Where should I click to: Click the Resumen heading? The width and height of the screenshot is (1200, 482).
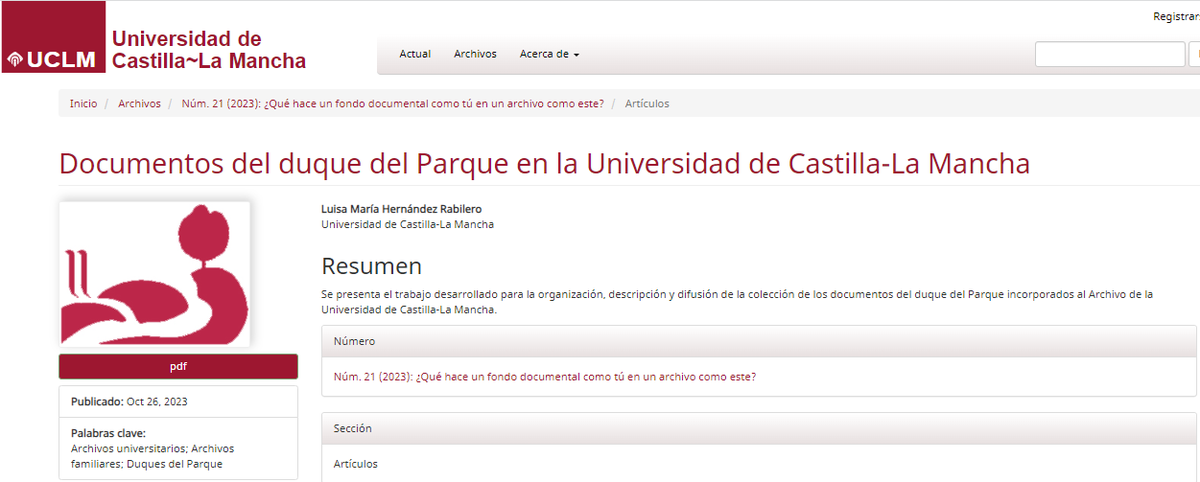[371, 266]
